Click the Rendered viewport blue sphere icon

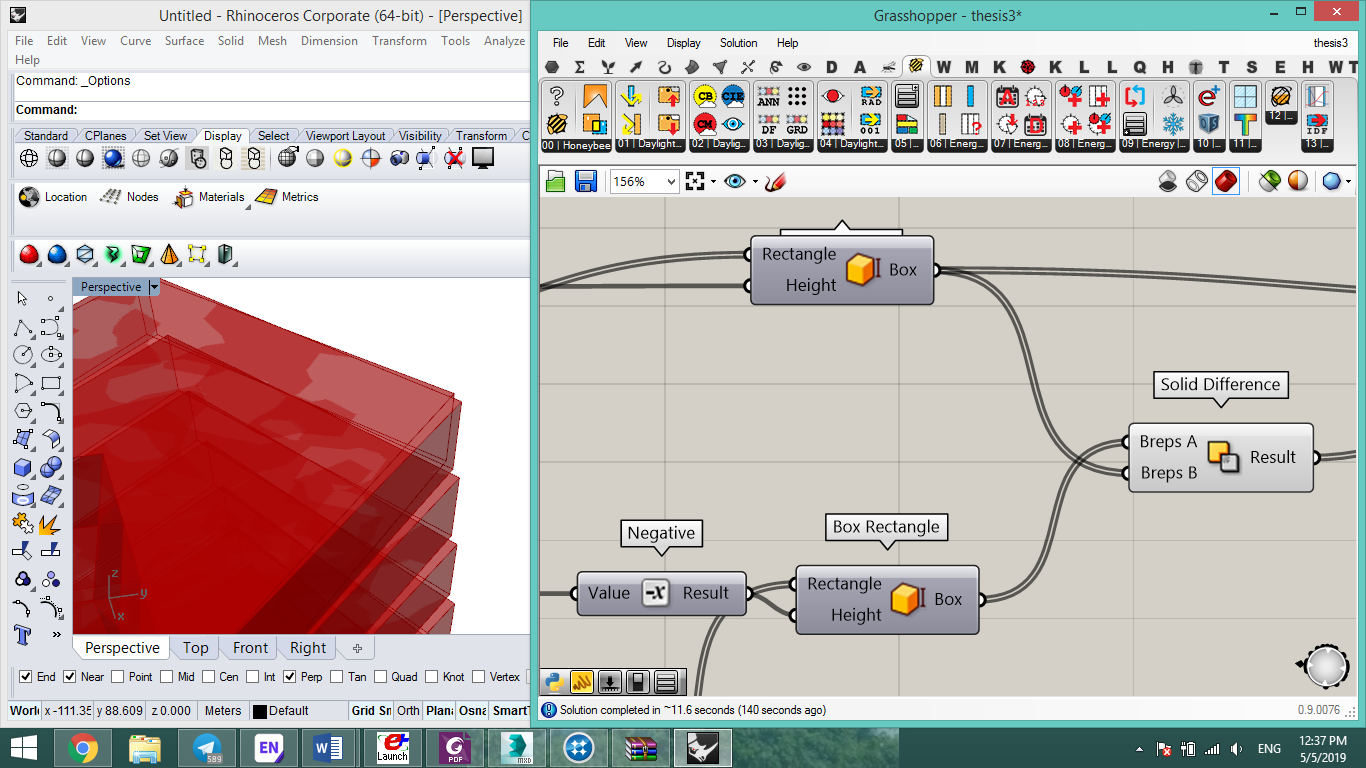pyautogui.click(x=113, y=158)
